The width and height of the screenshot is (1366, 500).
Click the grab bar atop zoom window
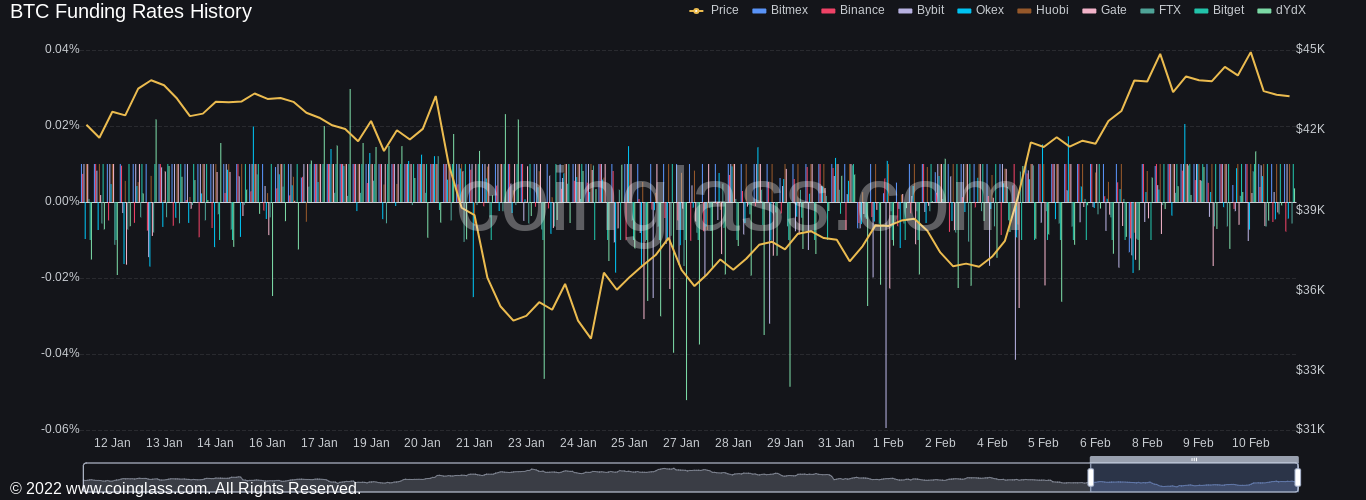pos(1193,460)
